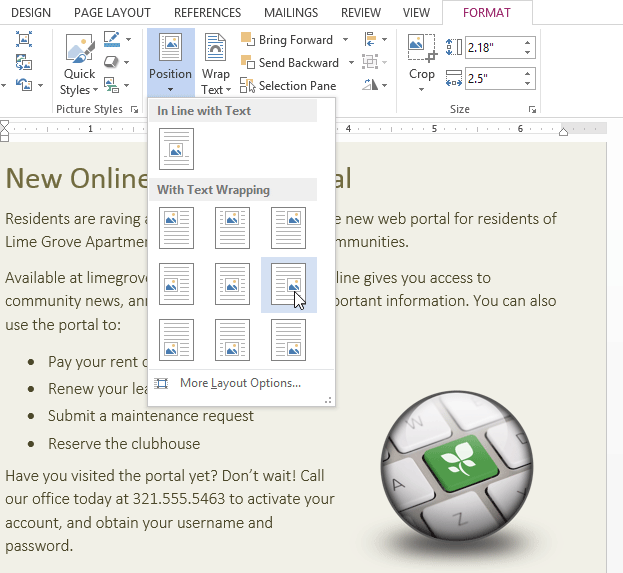Open the Selection Pane

coord(288,86)
